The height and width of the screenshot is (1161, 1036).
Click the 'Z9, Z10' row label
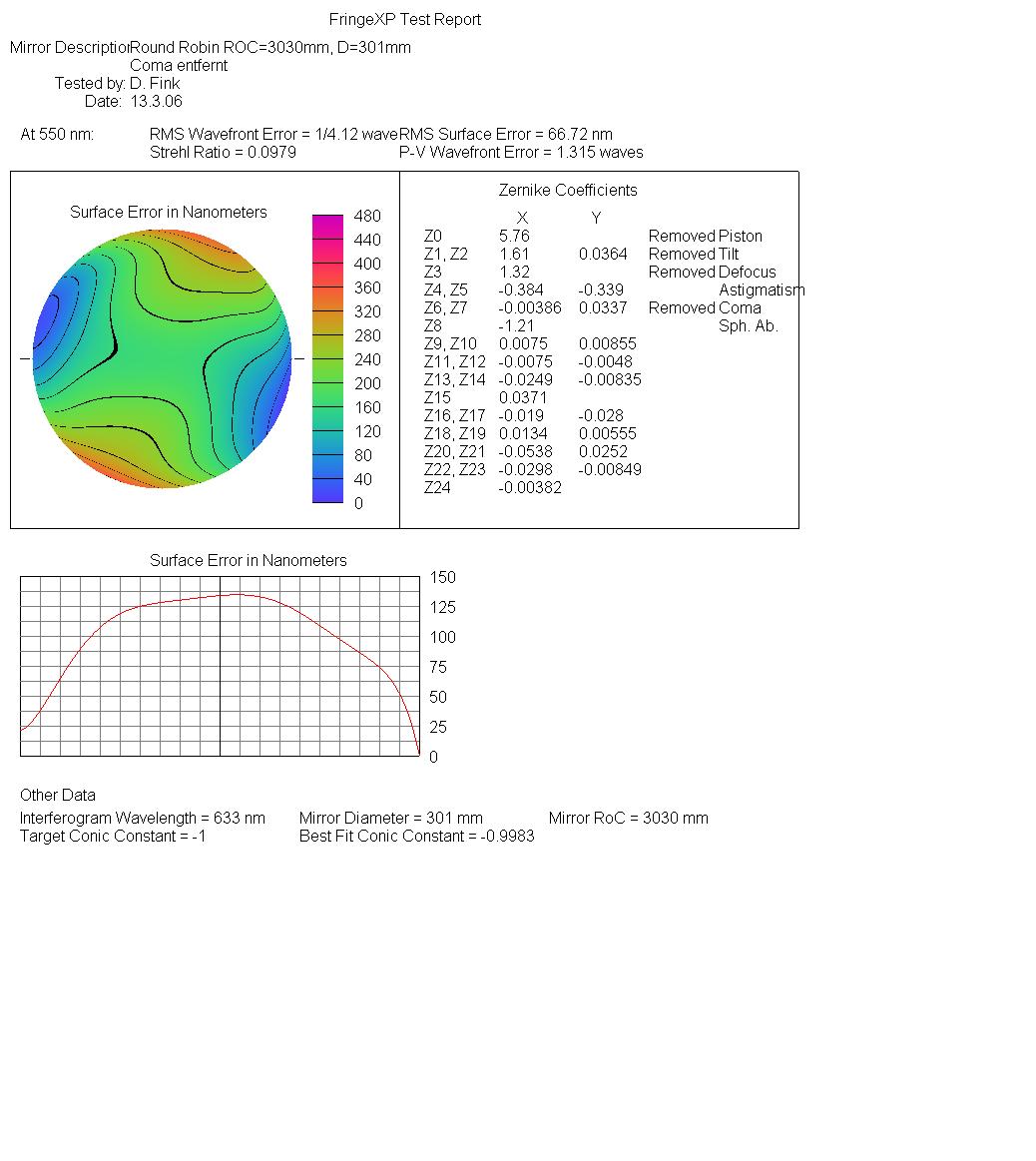(450, 344)
